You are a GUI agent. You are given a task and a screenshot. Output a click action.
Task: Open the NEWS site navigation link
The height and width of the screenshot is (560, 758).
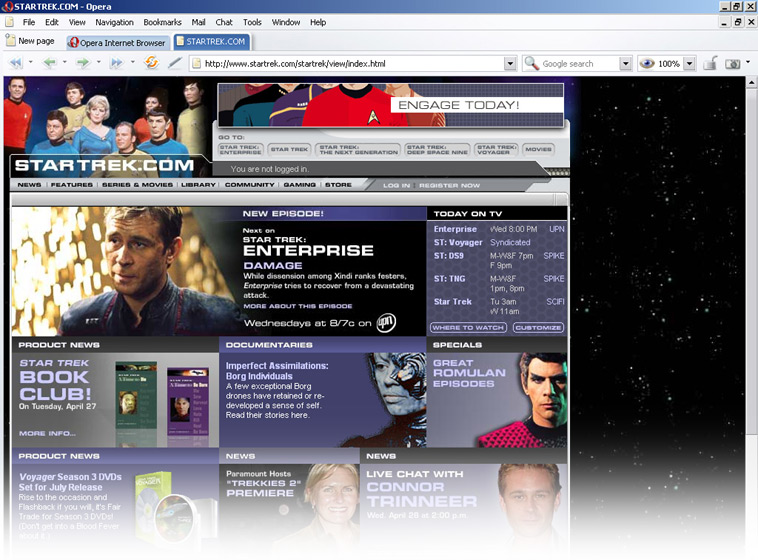tap(29, 185)
